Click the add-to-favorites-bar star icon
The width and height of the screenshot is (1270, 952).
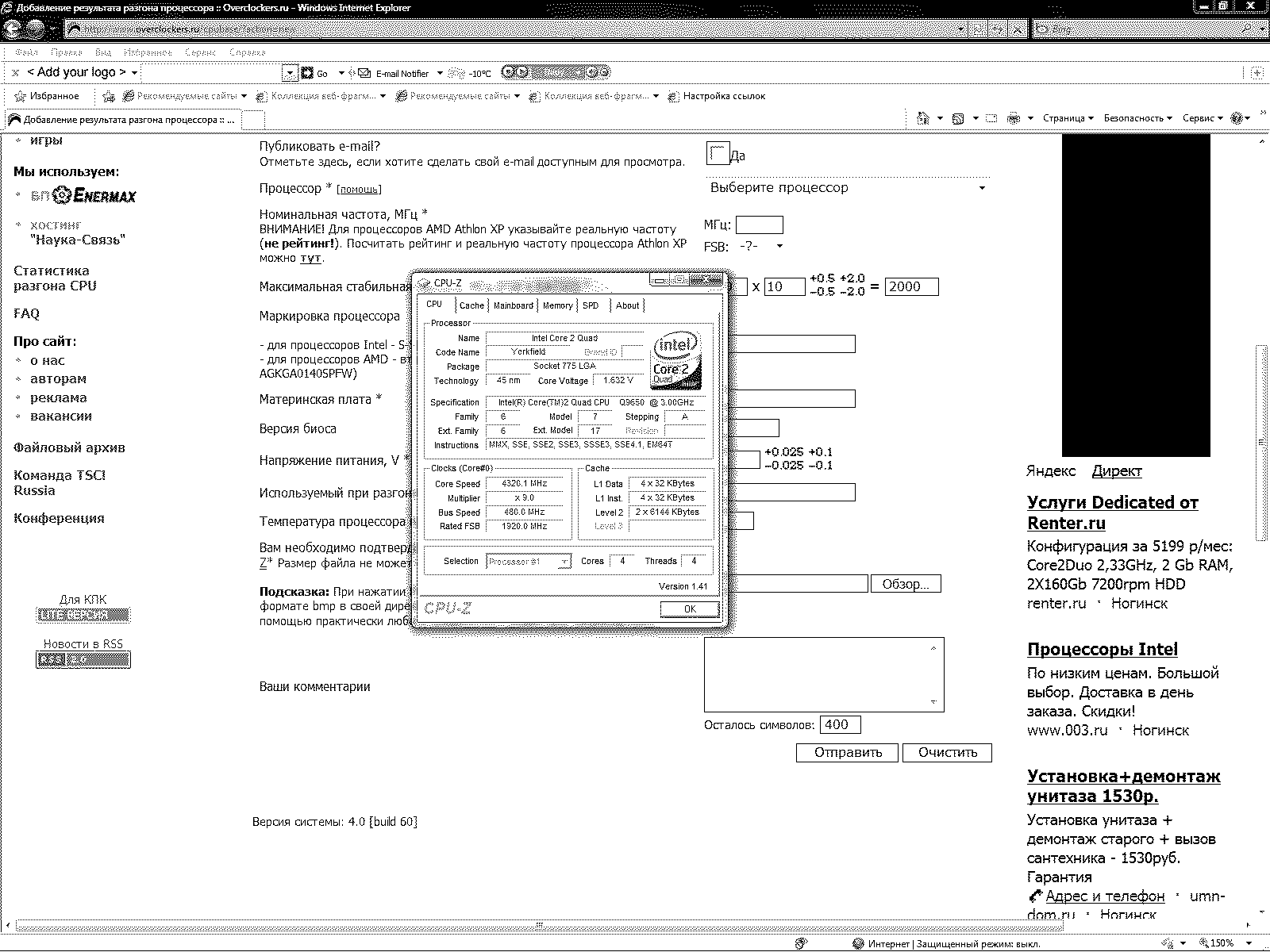click(110, 97)
